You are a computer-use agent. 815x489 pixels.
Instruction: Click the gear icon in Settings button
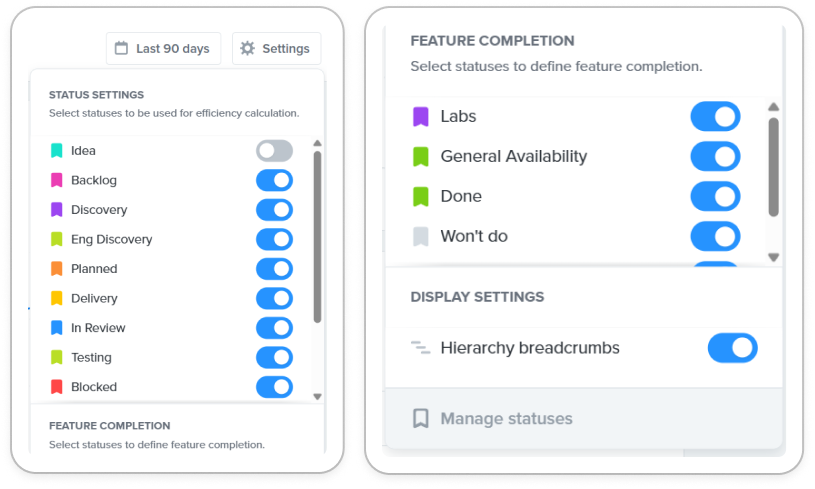coord(247,48)
